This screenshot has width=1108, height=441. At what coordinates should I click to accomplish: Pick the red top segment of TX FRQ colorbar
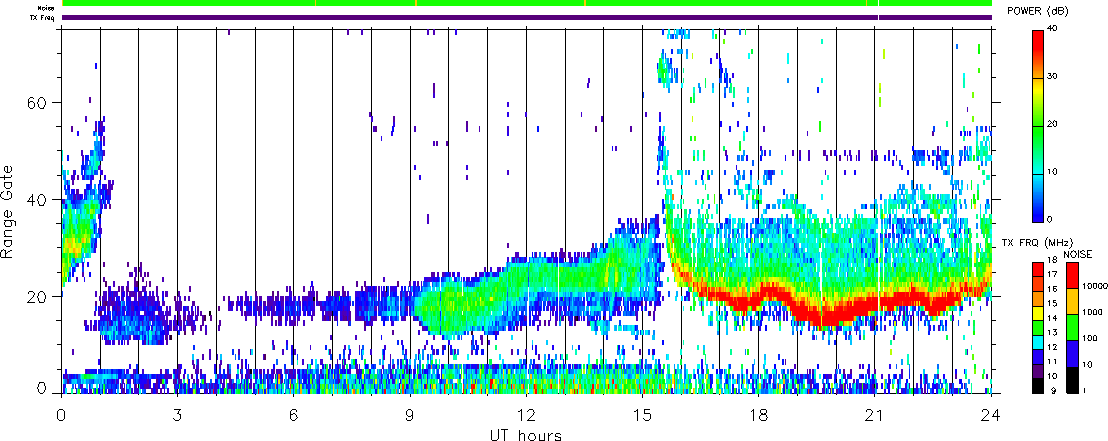(x=1038, y=269)
